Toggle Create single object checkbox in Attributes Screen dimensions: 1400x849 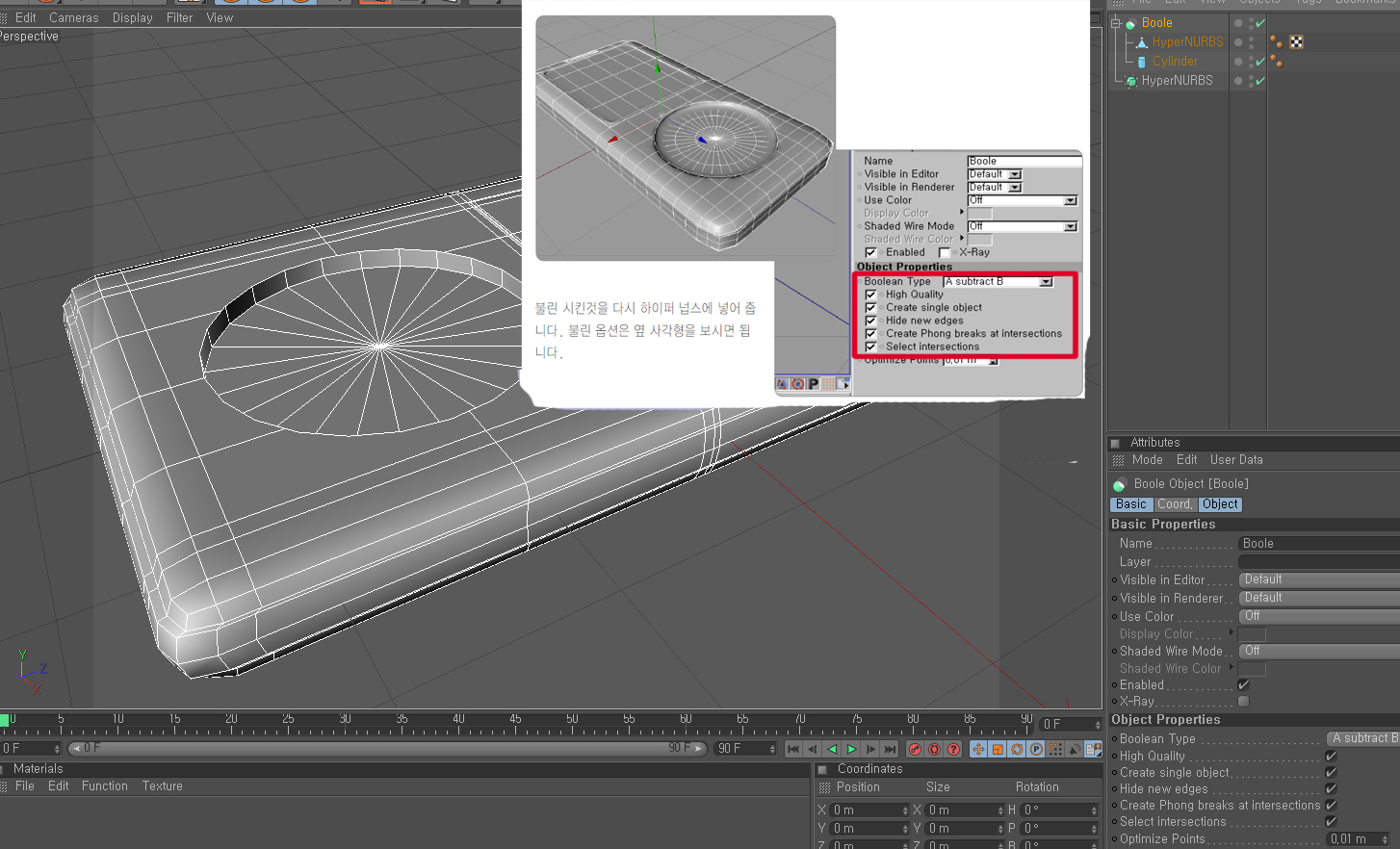click(x=1331, y=772)
